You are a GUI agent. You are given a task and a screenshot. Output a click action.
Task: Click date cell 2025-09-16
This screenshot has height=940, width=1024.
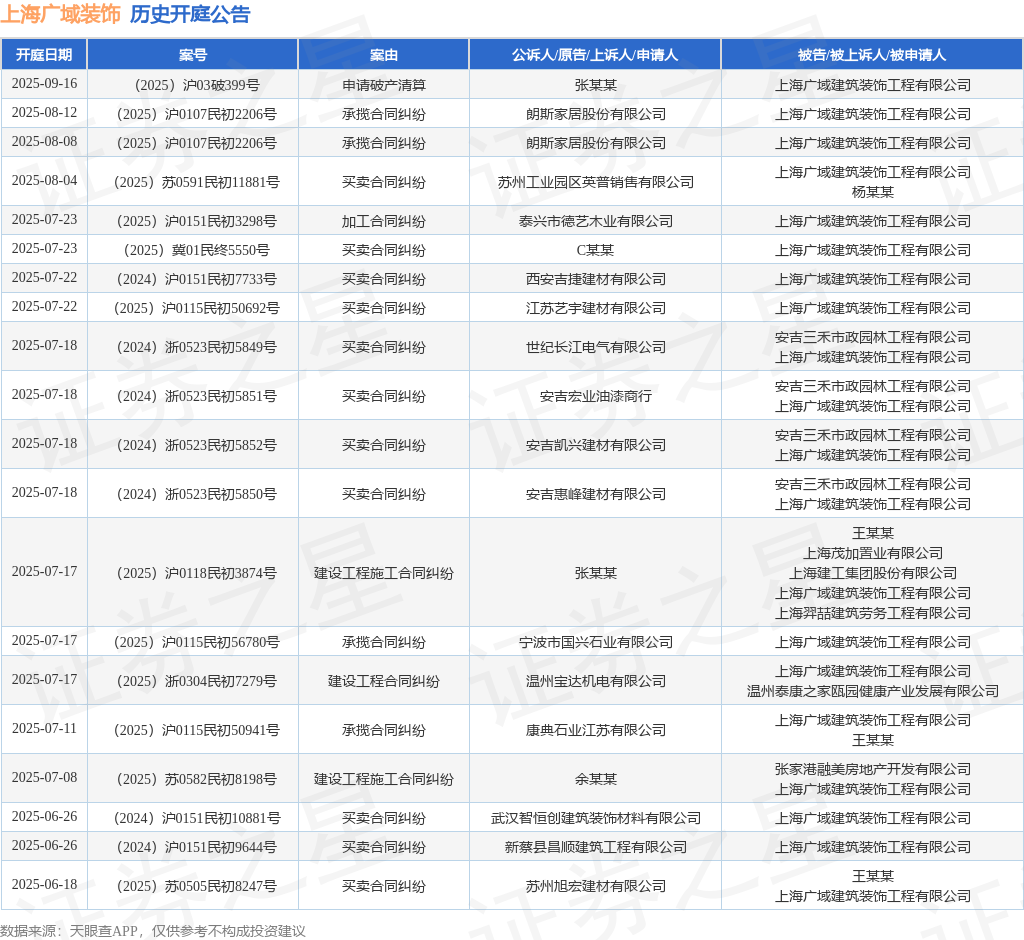point(44,84)
